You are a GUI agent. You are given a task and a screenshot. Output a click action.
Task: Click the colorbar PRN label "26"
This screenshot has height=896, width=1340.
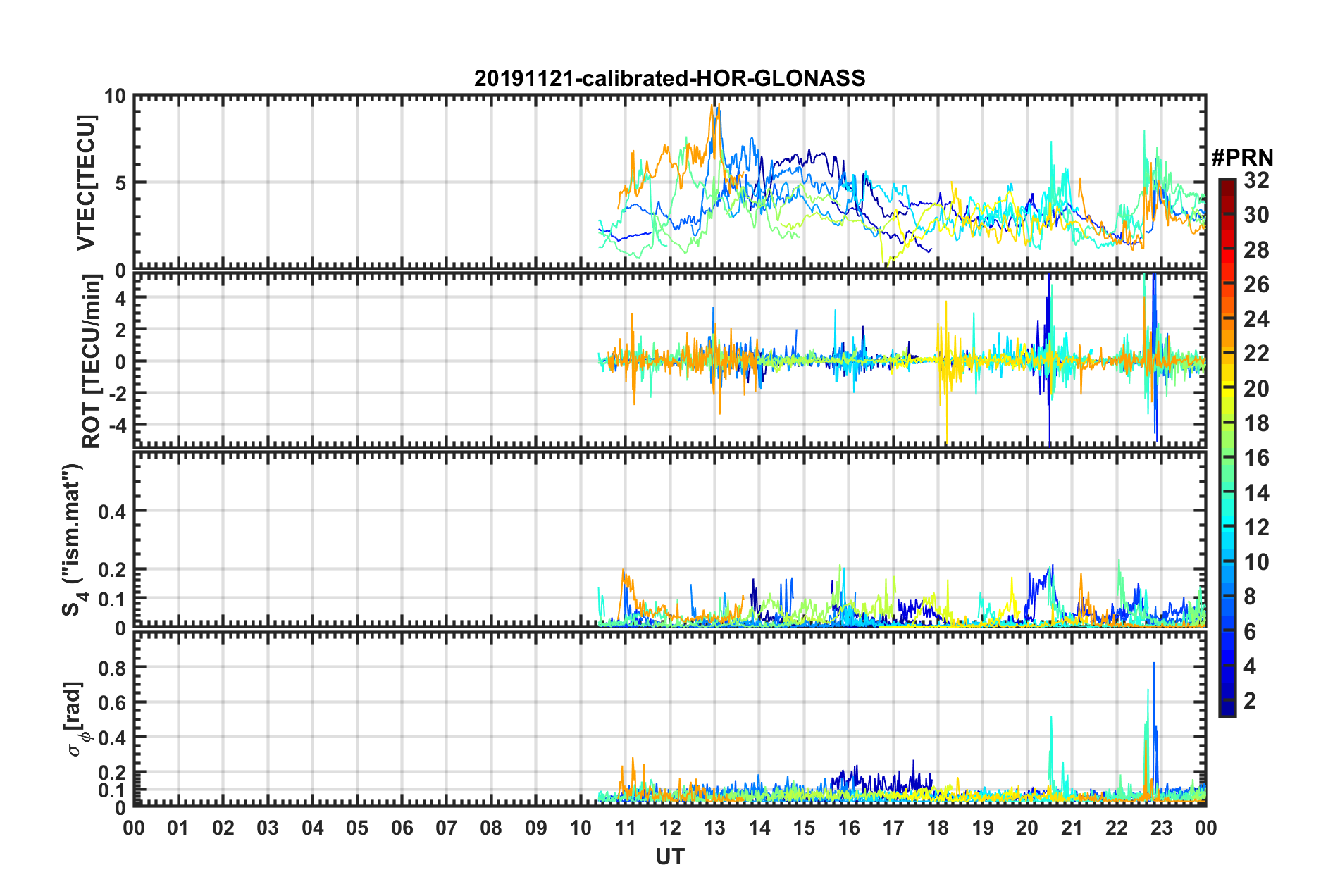click(1256, 285)
